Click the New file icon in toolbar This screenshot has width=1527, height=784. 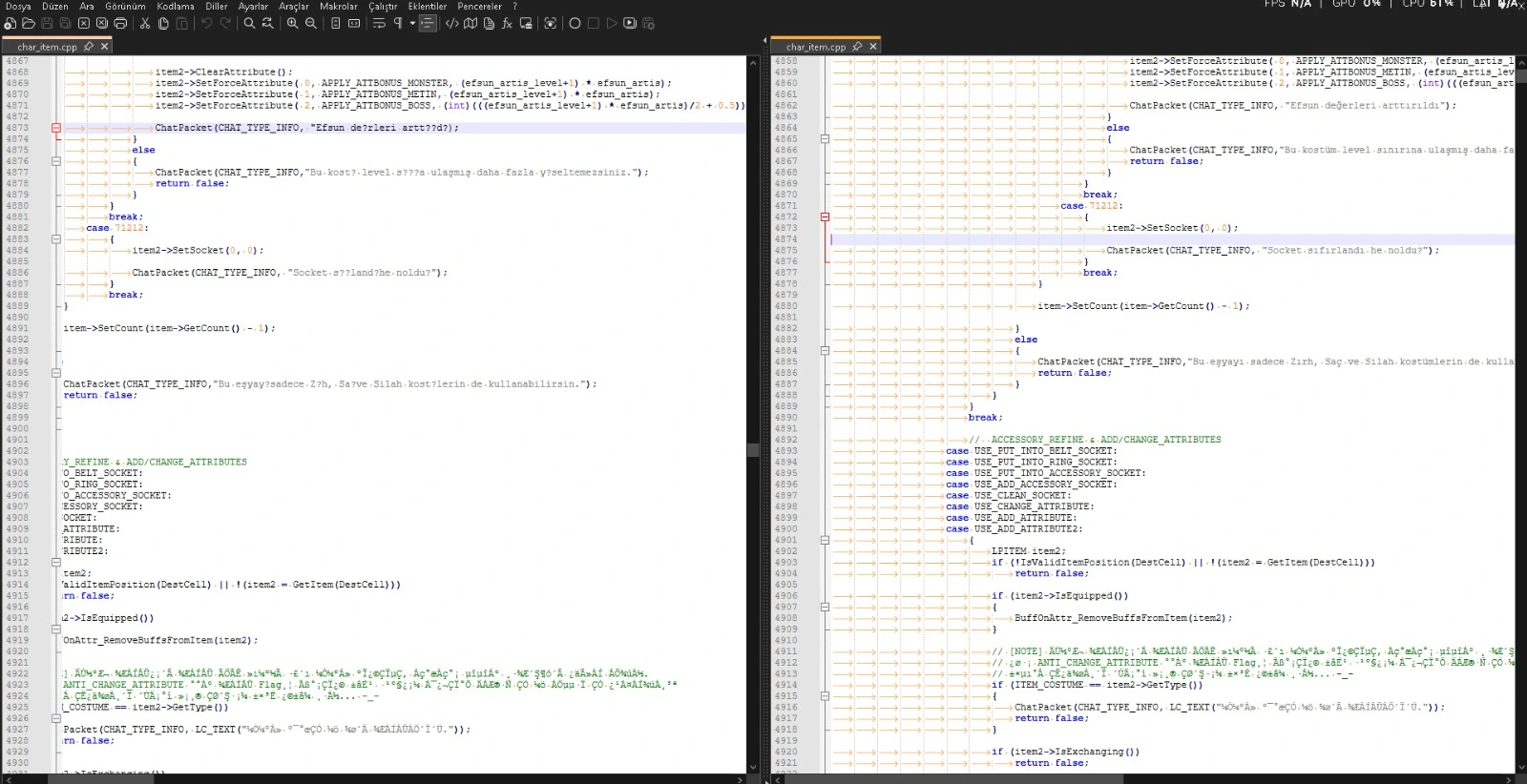[10, 23]
